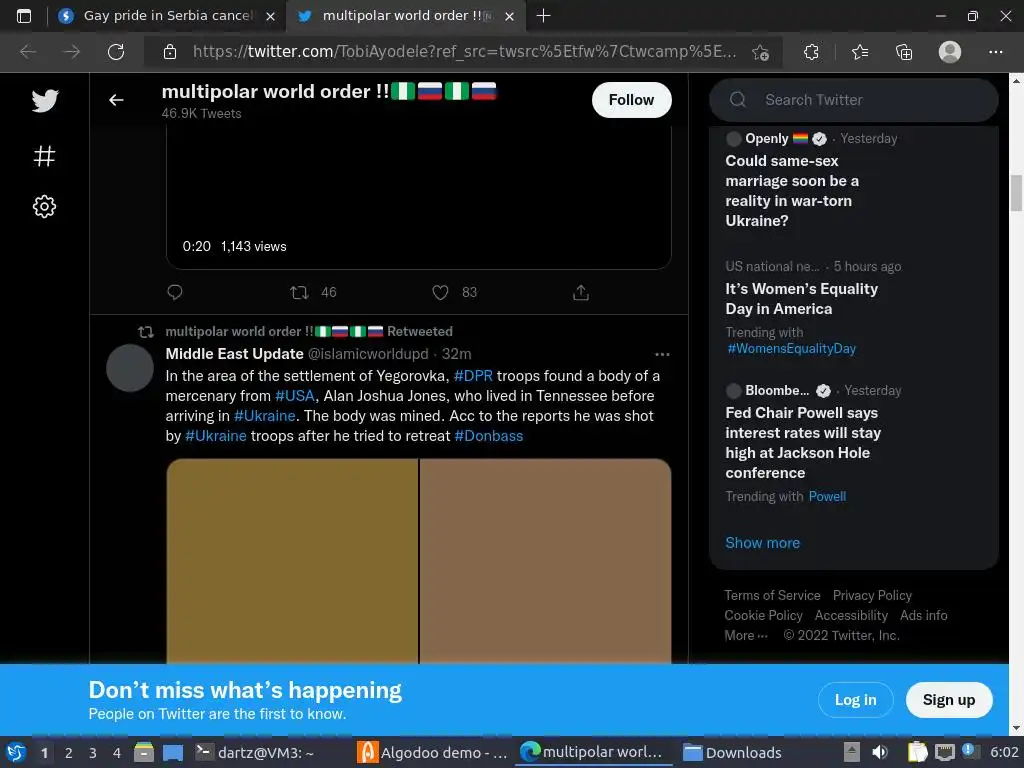Open the @islamicworldupd handle
Viewport: 1024px width, 768px height.
[368, 354]
